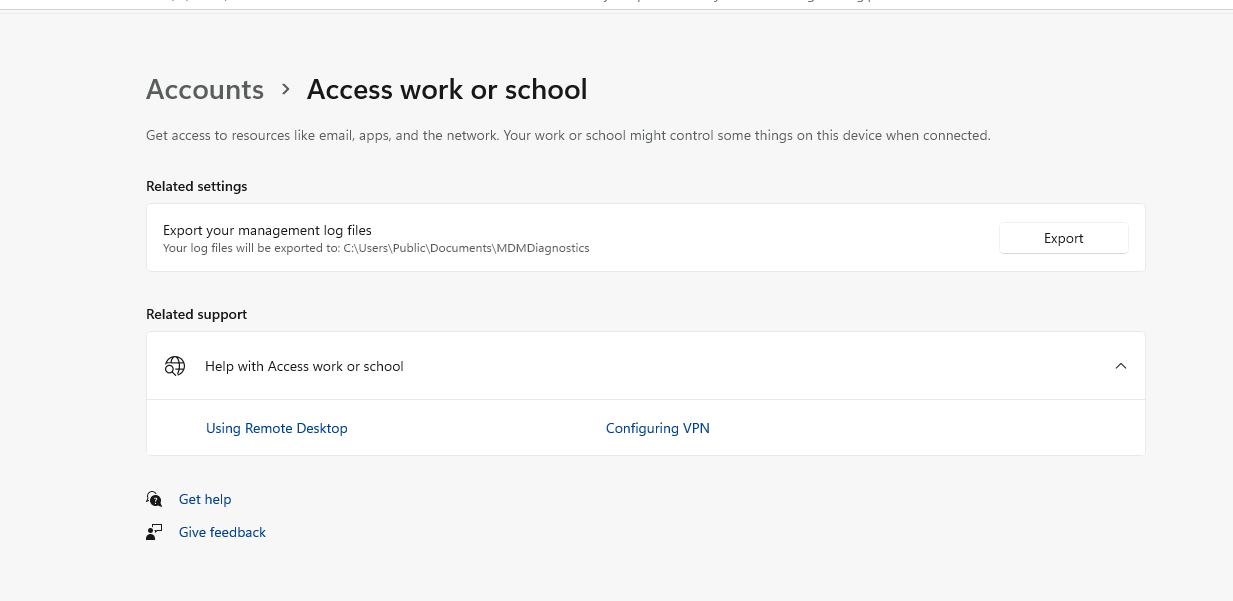Click the Export your management log files text
The image size is (1233, 601).
267,230
